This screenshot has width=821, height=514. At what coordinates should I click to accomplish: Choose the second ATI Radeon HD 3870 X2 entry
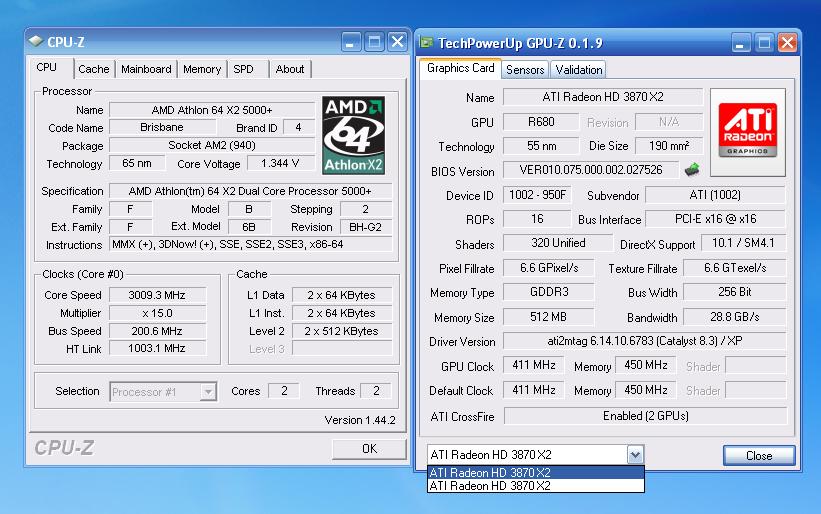(x=536, y=486)
